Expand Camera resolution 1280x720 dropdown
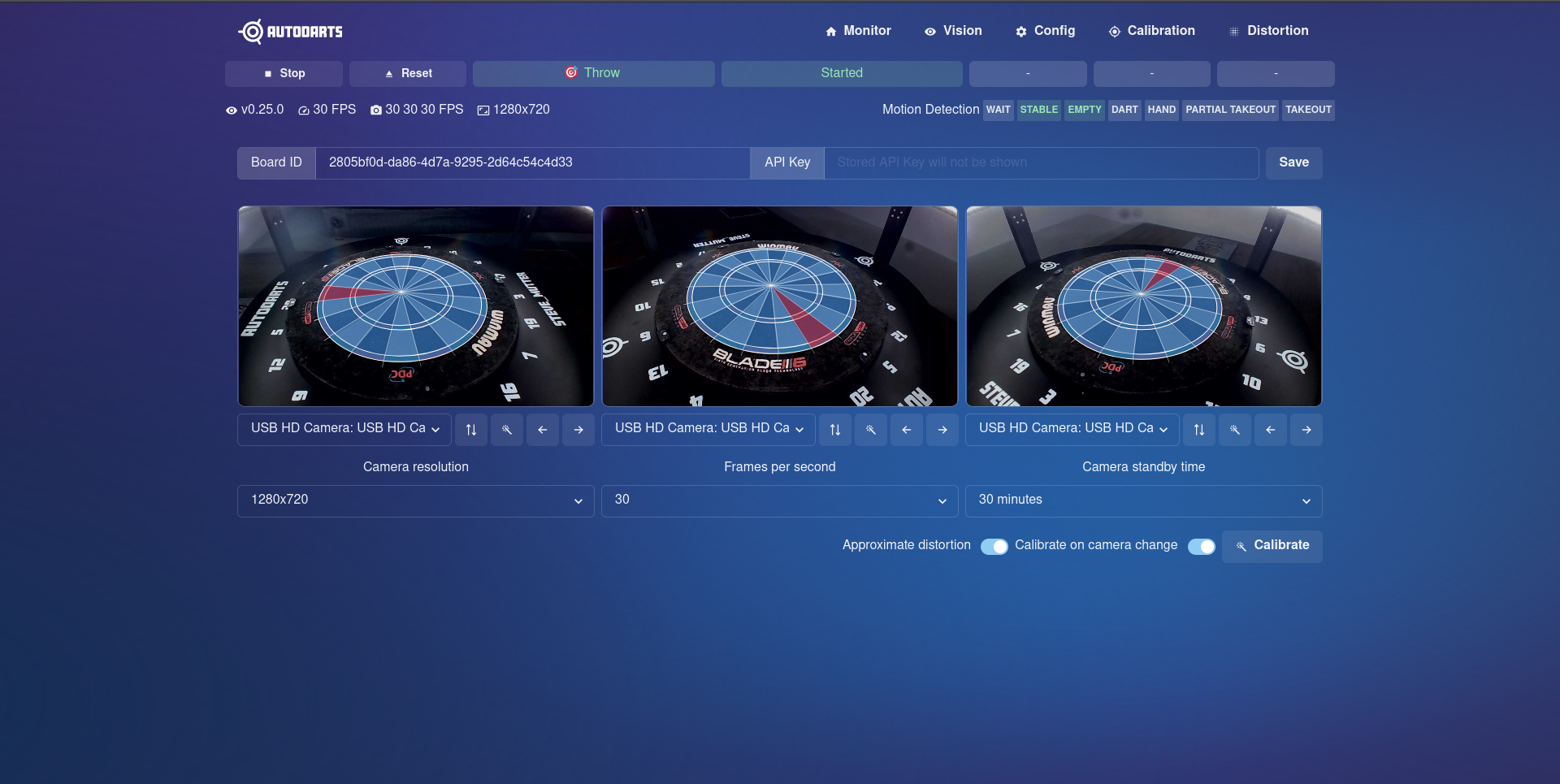 coord(415,500)
